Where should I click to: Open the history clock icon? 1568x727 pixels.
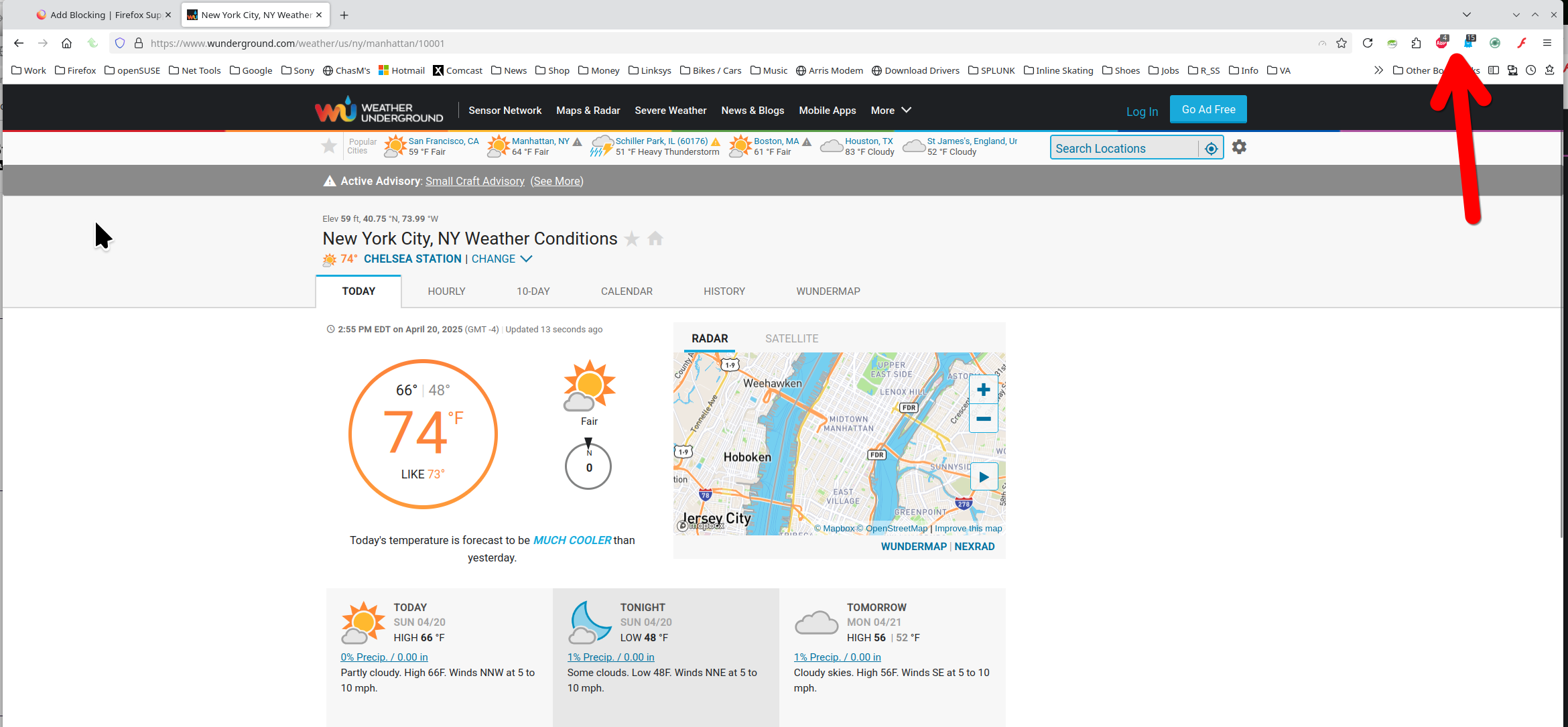click(x=1531, y=70)
